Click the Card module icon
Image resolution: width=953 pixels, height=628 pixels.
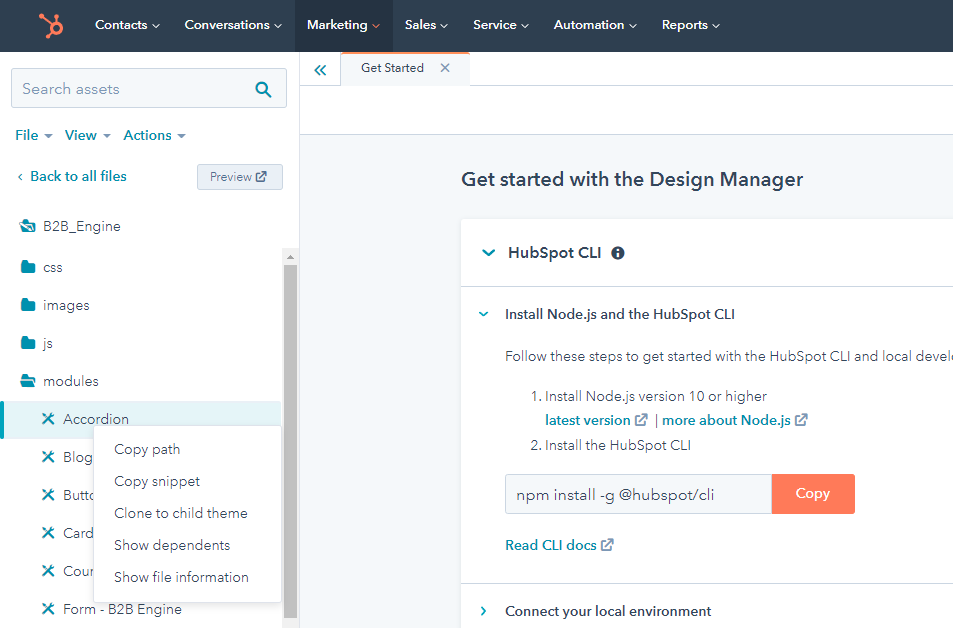48,533
